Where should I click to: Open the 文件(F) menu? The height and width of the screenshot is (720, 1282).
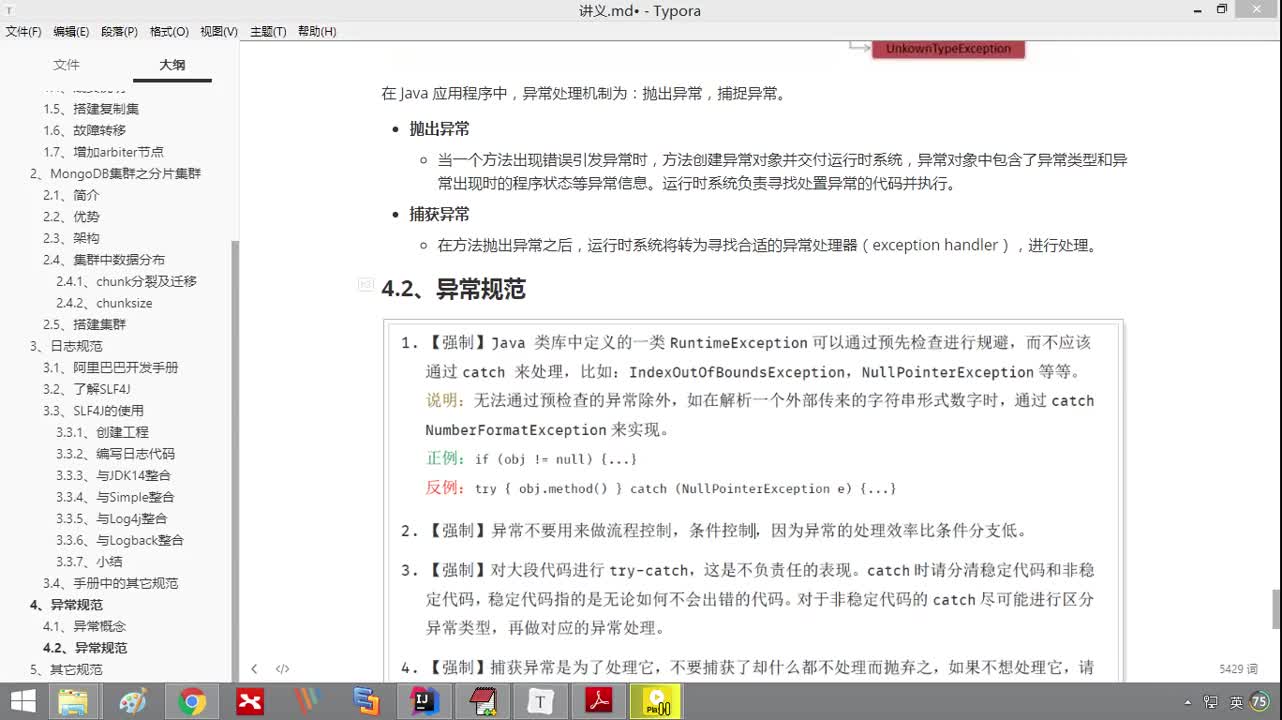pyautogui.click(x=24, y=32)
